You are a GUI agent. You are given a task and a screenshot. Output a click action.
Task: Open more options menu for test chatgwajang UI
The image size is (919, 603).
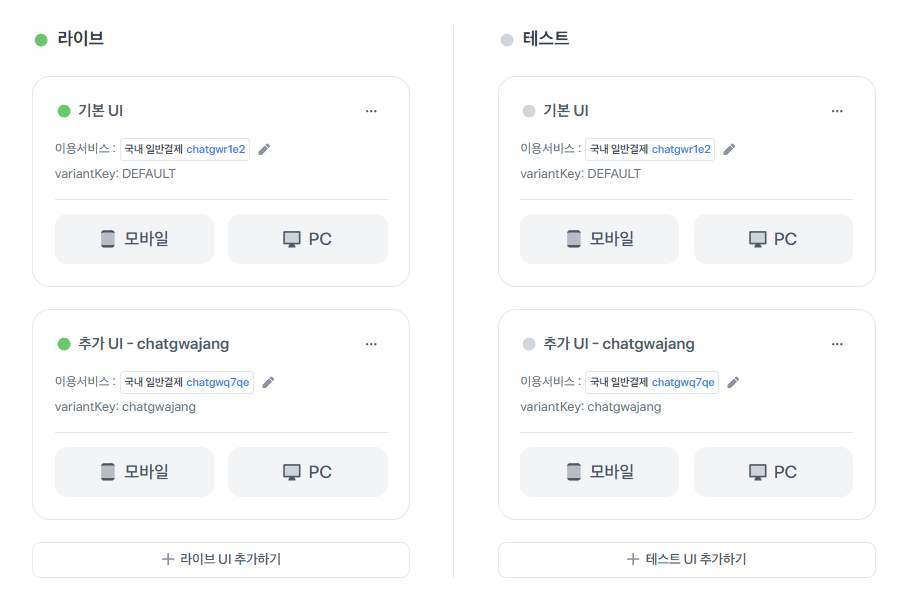[837, 344]
